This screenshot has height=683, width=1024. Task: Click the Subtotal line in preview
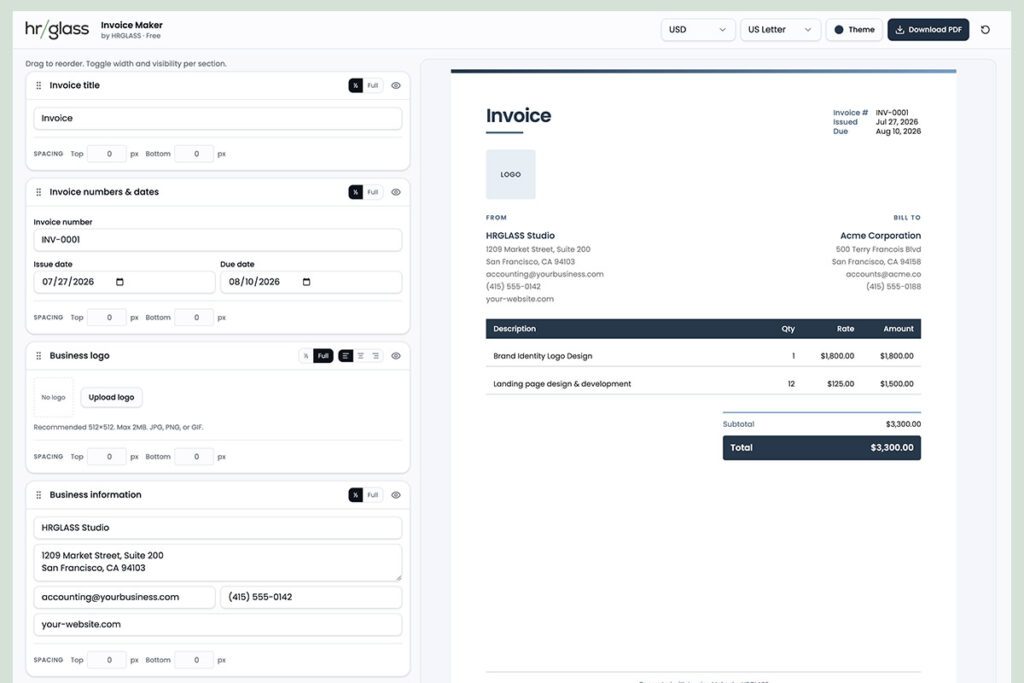pyautogui.click(x=822, y=424)
